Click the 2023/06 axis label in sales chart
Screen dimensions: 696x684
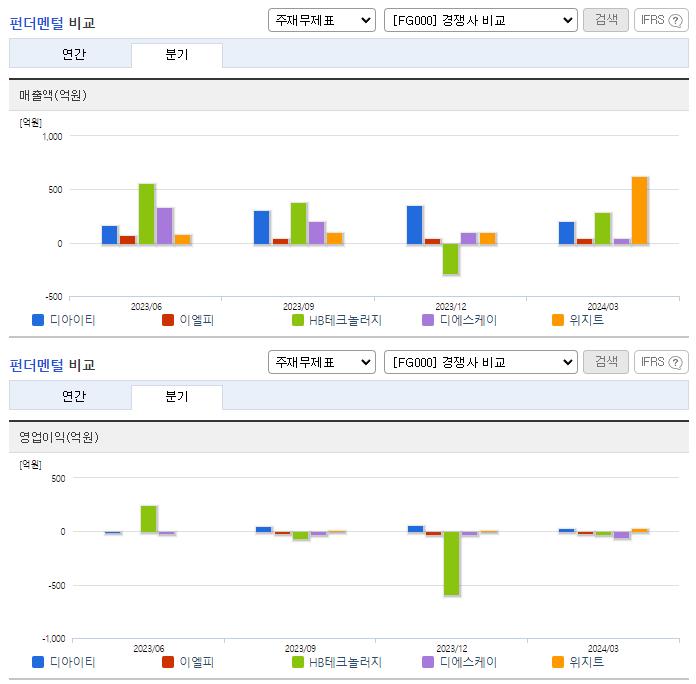point(146,306)
